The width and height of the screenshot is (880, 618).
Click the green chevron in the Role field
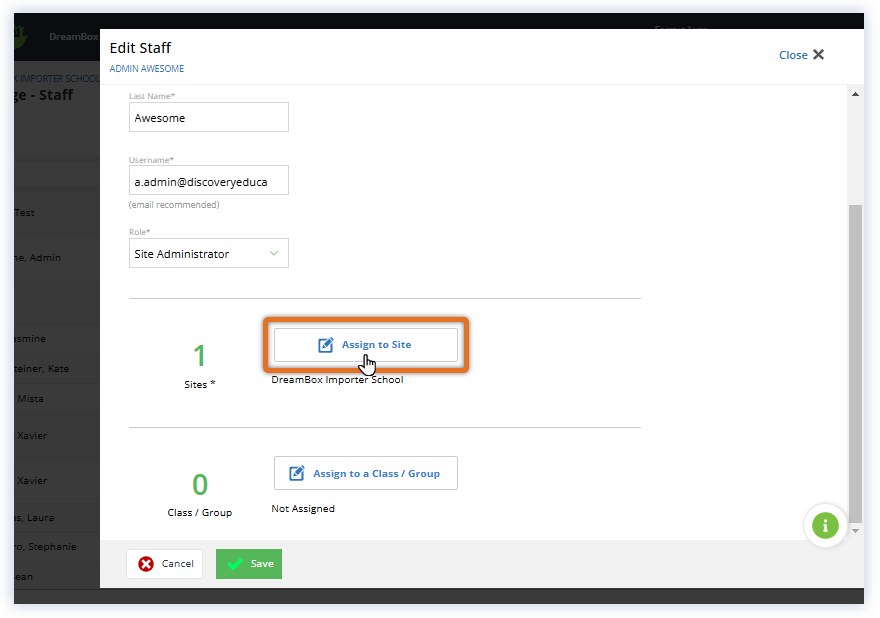(x=274, y=253)
